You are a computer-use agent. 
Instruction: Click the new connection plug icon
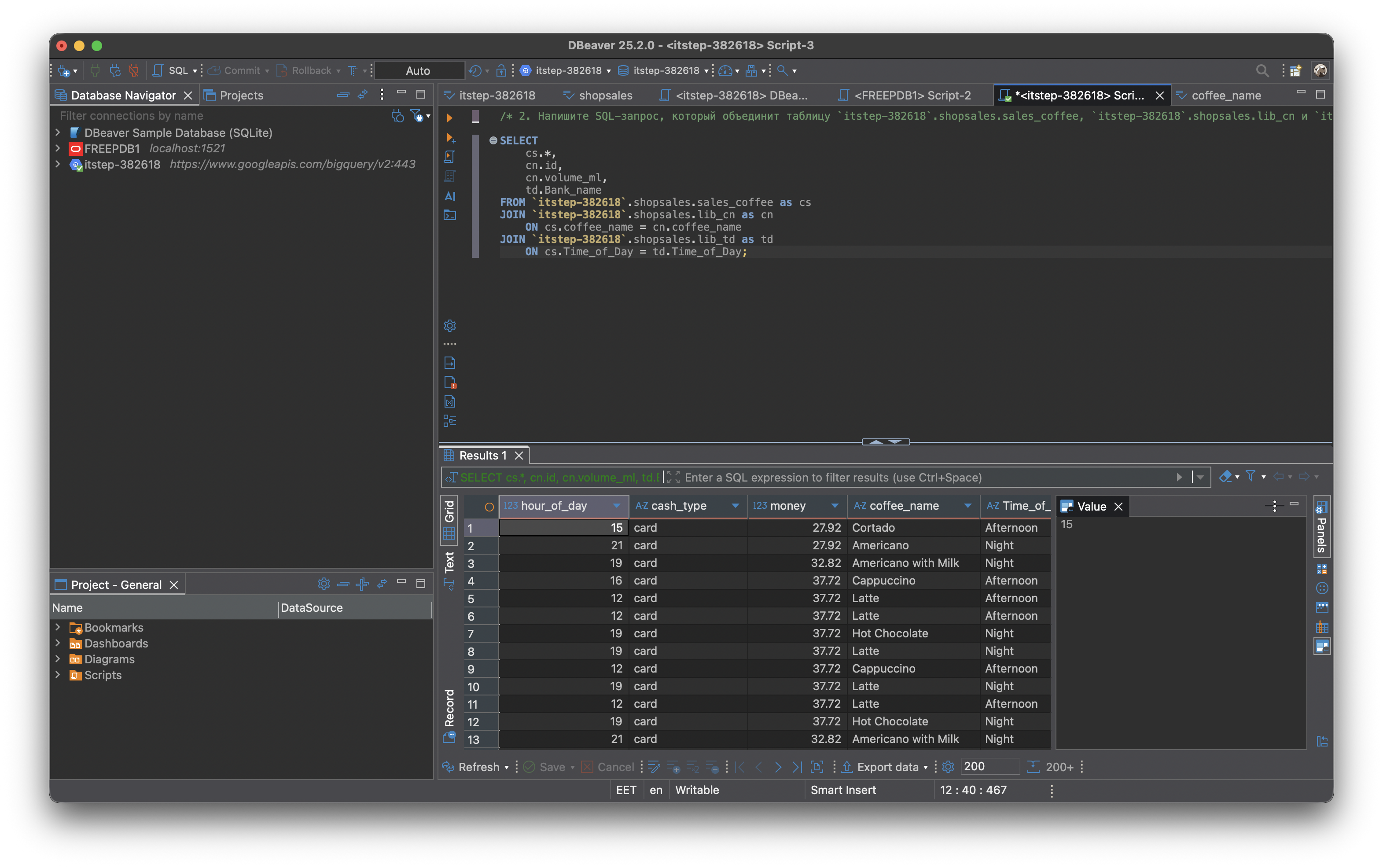tap(64, 70)
